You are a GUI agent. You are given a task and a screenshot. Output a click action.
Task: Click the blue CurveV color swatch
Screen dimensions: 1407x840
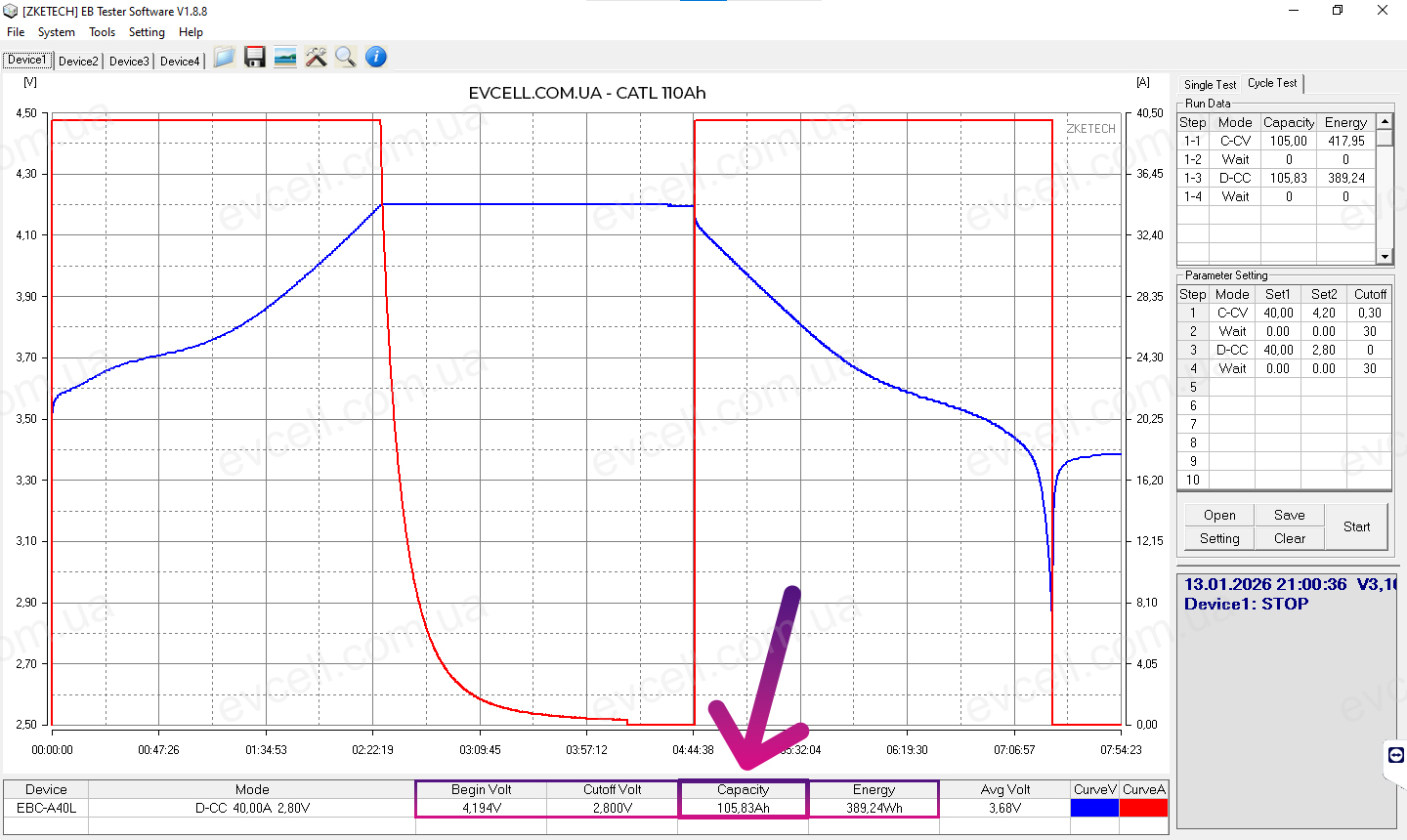coord(1094,808)
